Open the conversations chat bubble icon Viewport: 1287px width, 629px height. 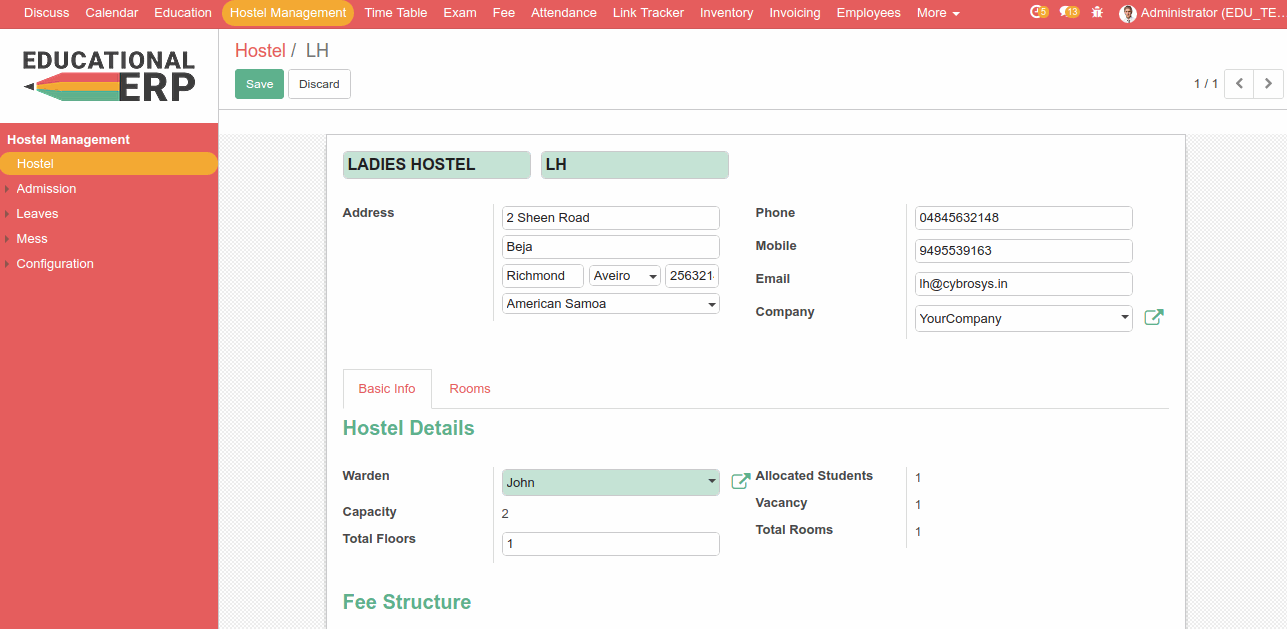click(x=1068, y=13)
